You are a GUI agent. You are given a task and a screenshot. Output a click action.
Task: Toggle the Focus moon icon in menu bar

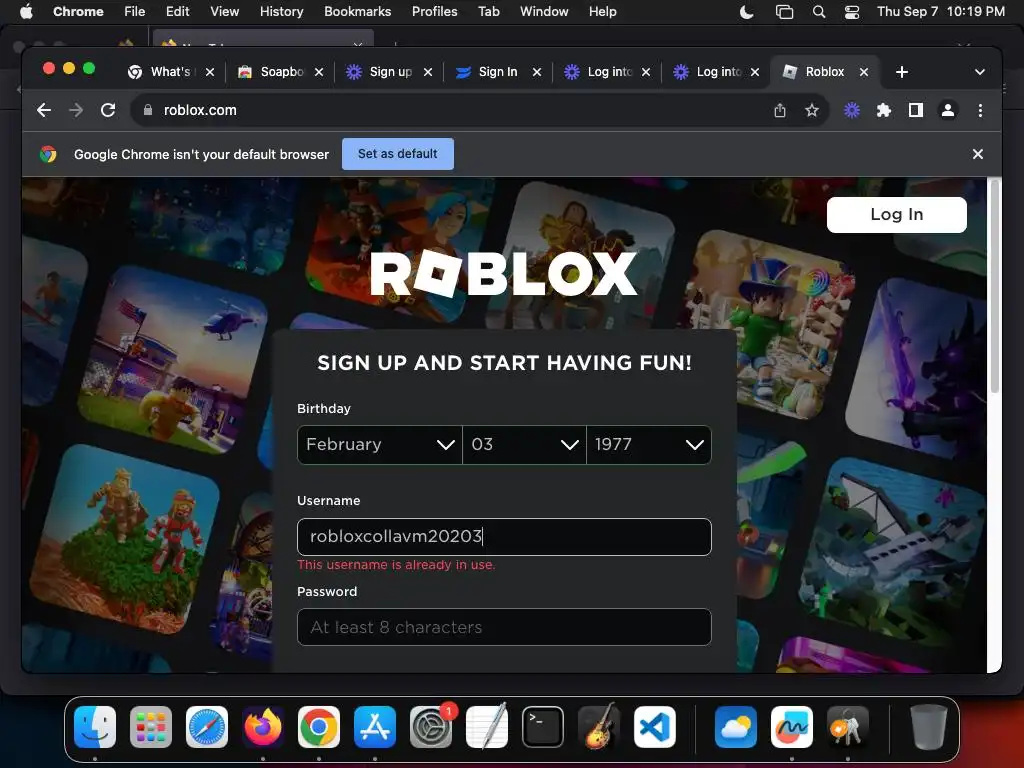746,12
